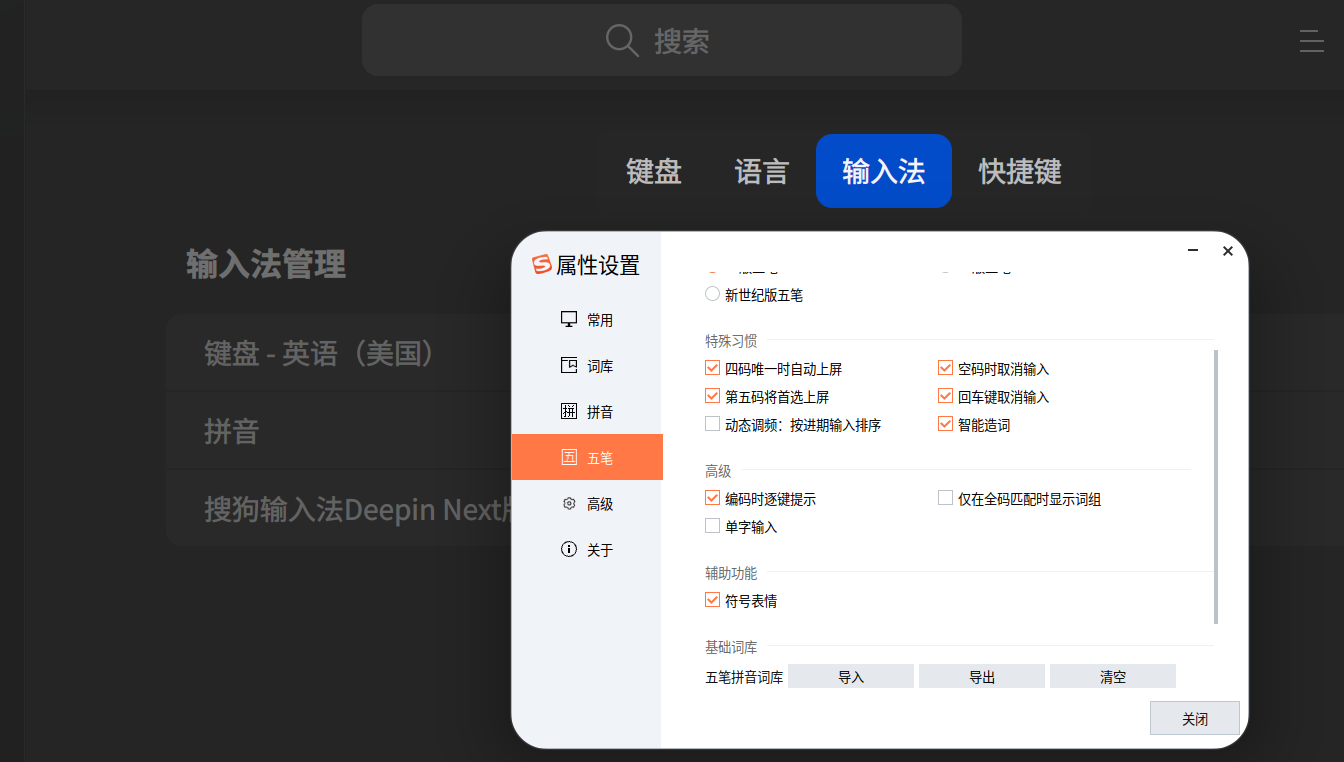The height and width of the screenshot is (762, 1344).
Task: Switch to the 键盘 tab
Action: [654, 171]
